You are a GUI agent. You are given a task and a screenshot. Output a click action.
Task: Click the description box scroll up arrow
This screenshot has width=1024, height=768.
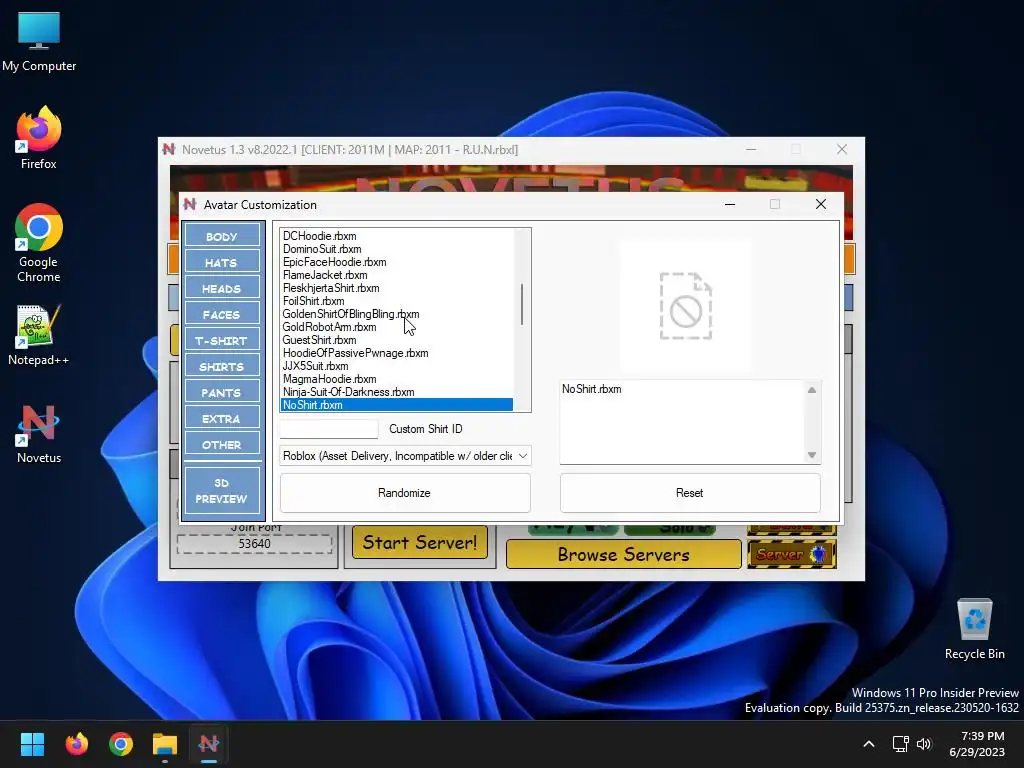coord(812,390)
